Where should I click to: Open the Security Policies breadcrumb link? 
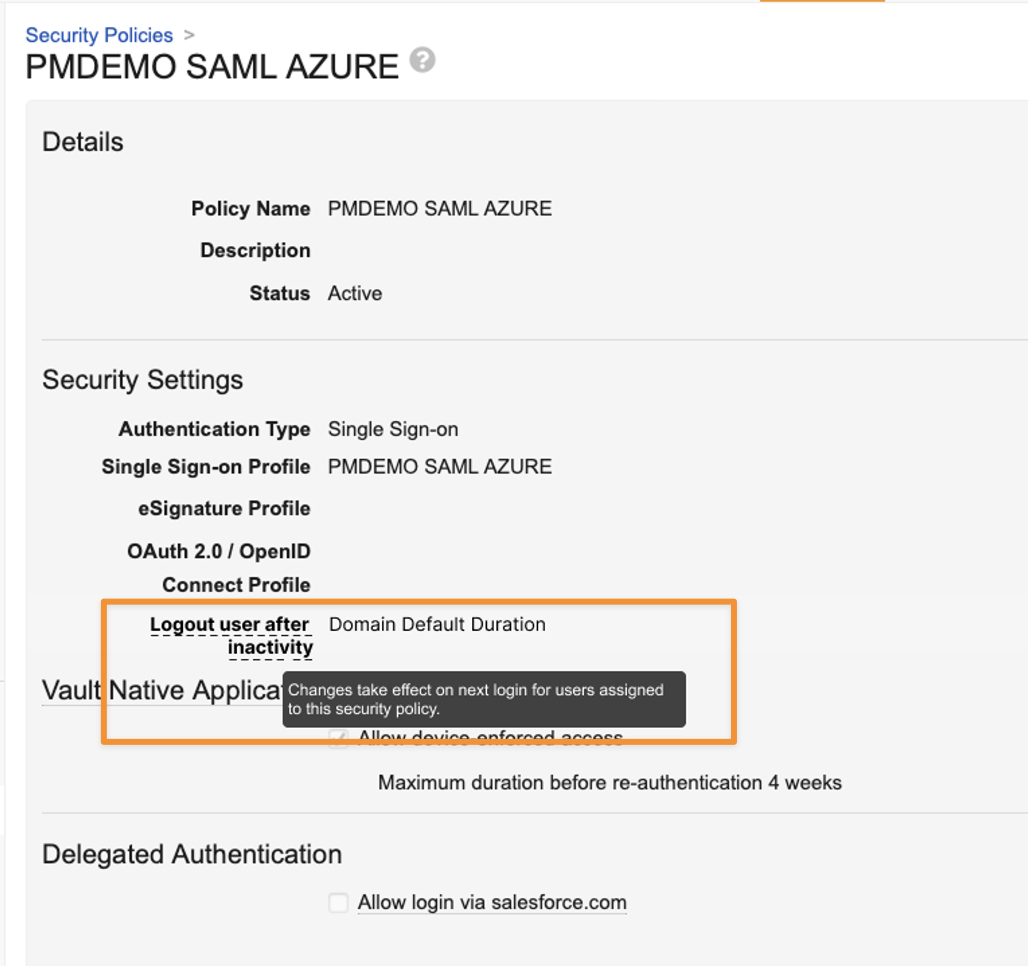click(99, 35)
